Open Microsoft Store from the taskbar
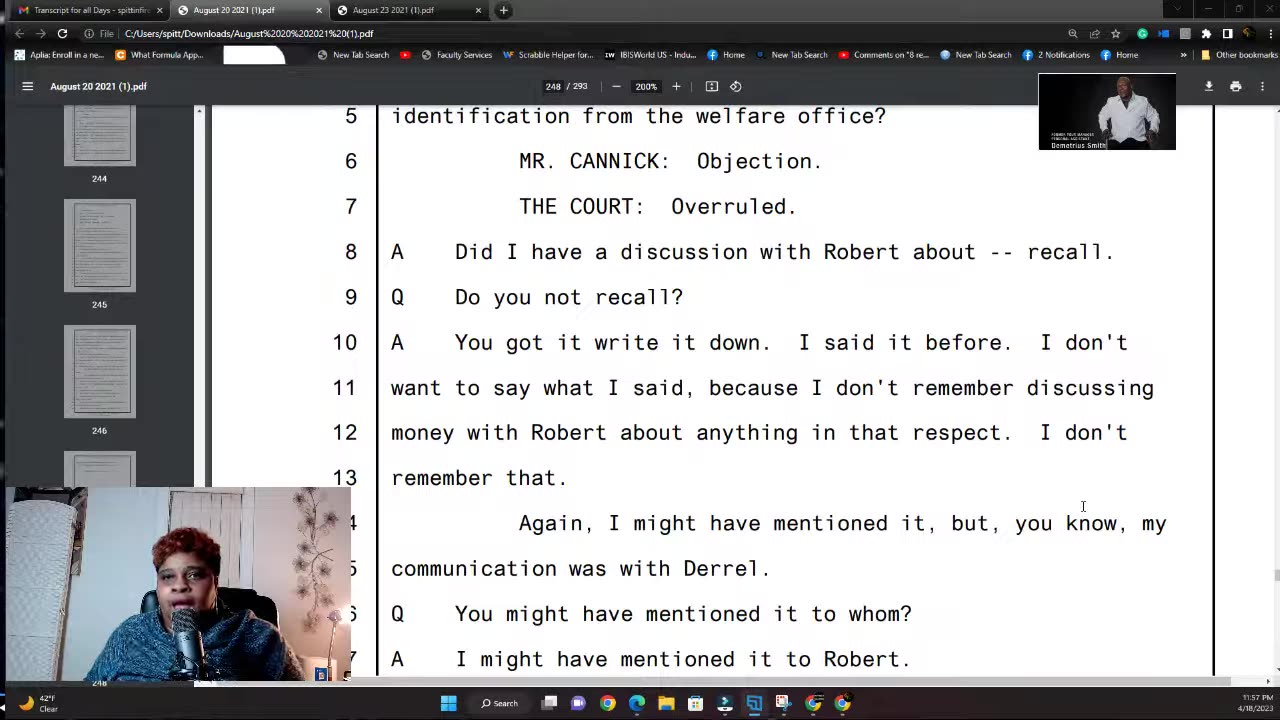Viewport: 1280px width, 720px height. click(x=695, y=703)
